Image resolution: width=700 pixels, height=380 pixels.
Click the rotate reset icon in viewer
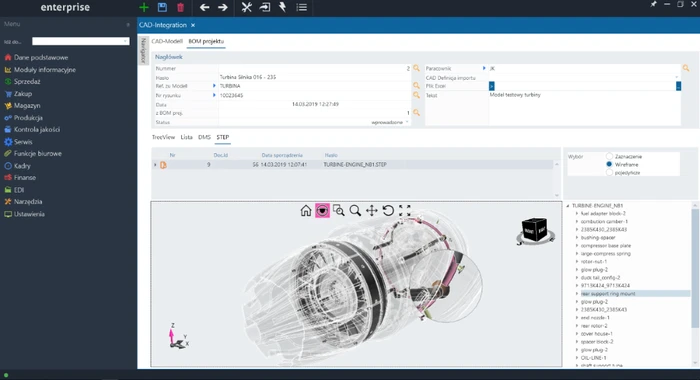click(388, 210)
